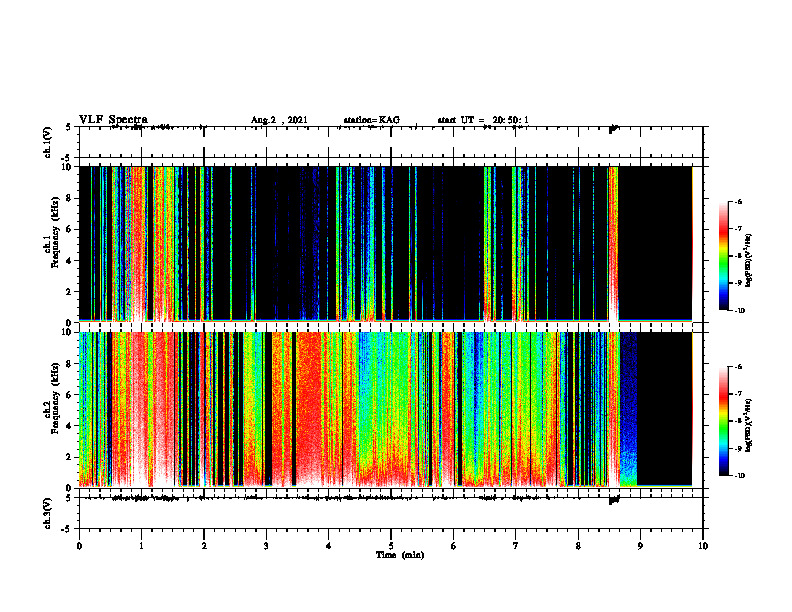Select the date label Aug.2, 2021
Viewport: 792px width, 612px height.
(x=279, y=120)
